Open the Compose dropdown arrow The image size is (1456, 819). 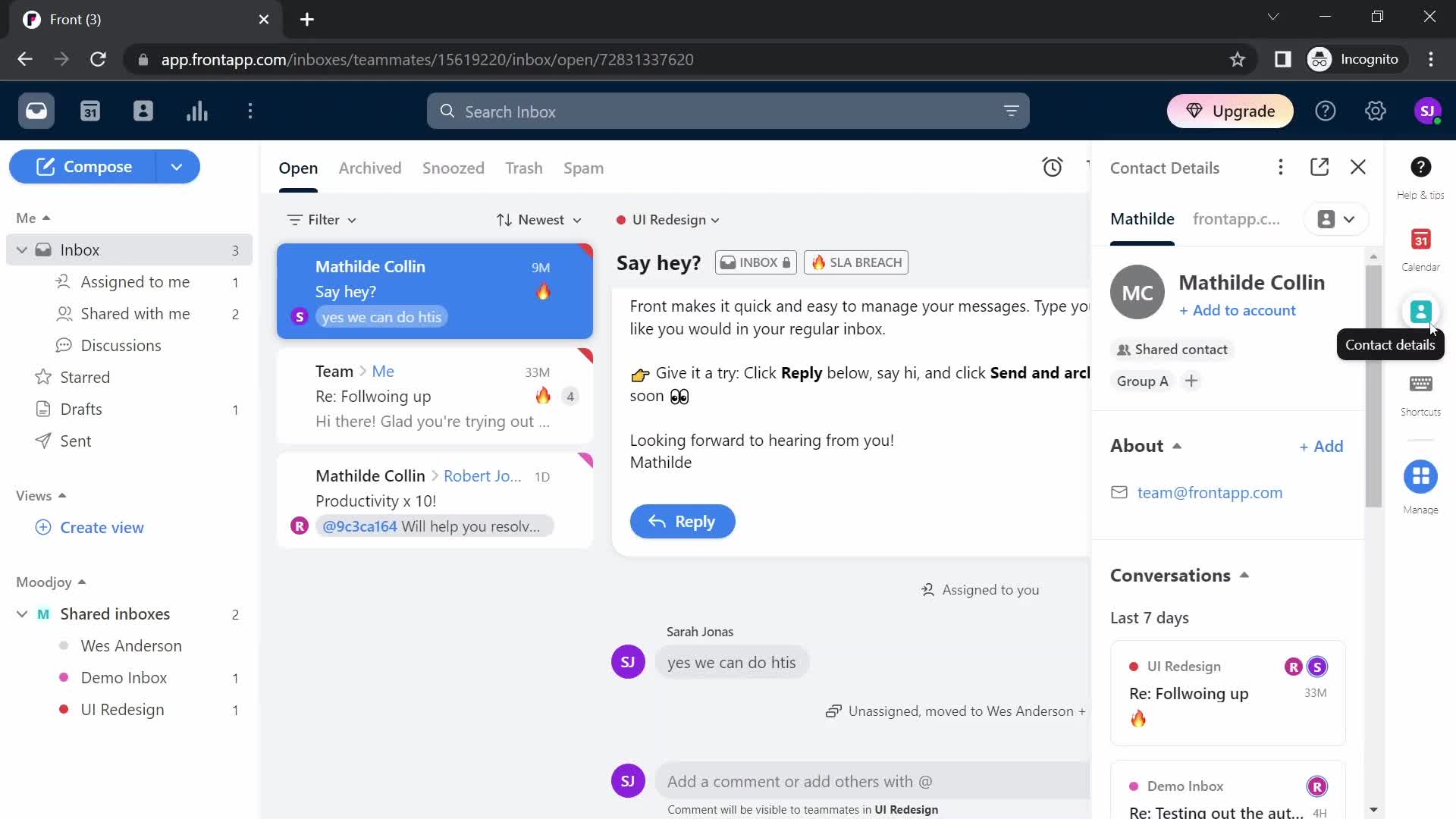(x=177, y=167)
